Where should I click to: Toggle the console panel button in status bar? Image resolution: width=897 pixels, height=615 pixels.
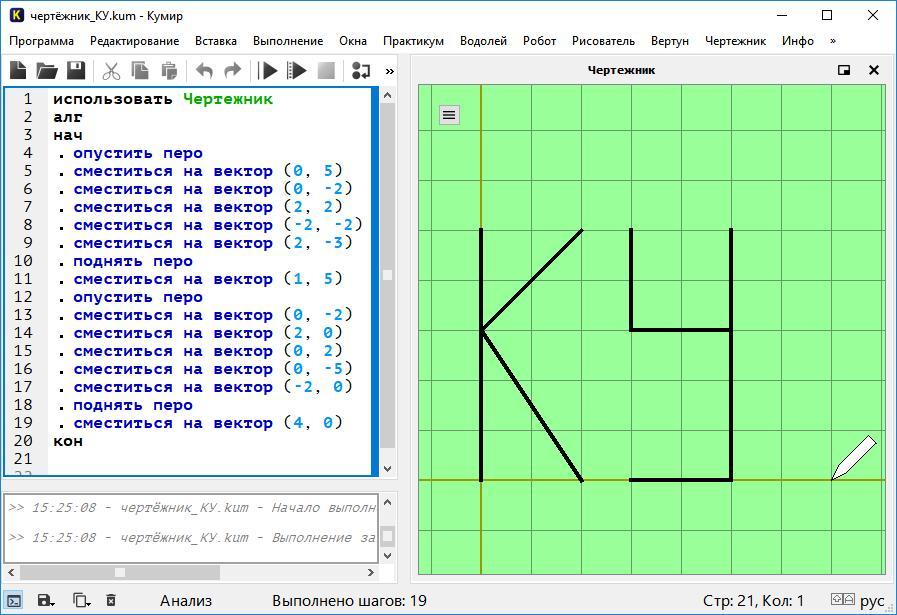tap(15, 600)
